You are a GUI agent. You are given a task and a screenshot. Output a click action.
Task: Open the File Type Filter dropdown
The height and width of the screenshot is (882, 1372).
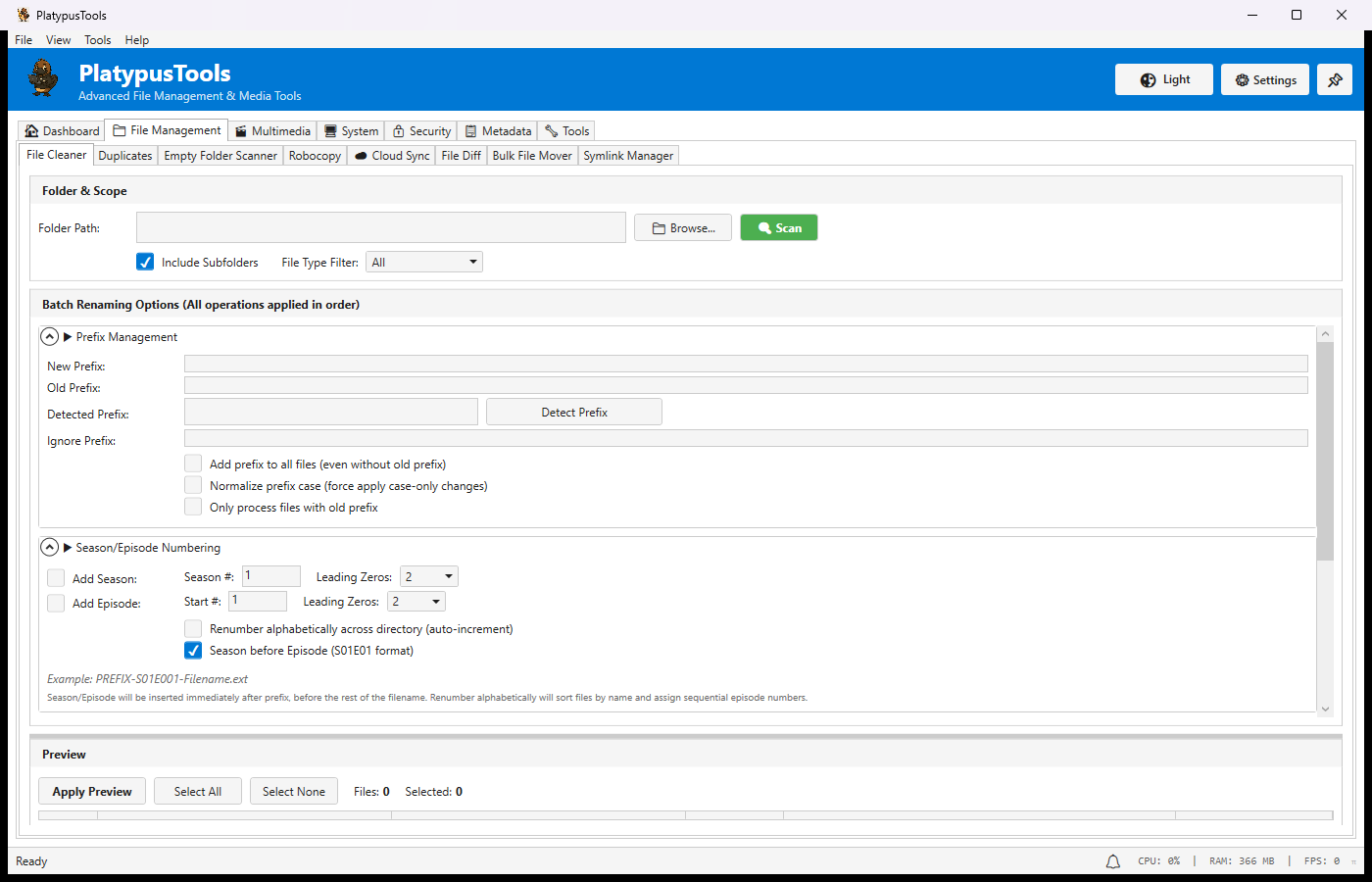tap(424, 263)
